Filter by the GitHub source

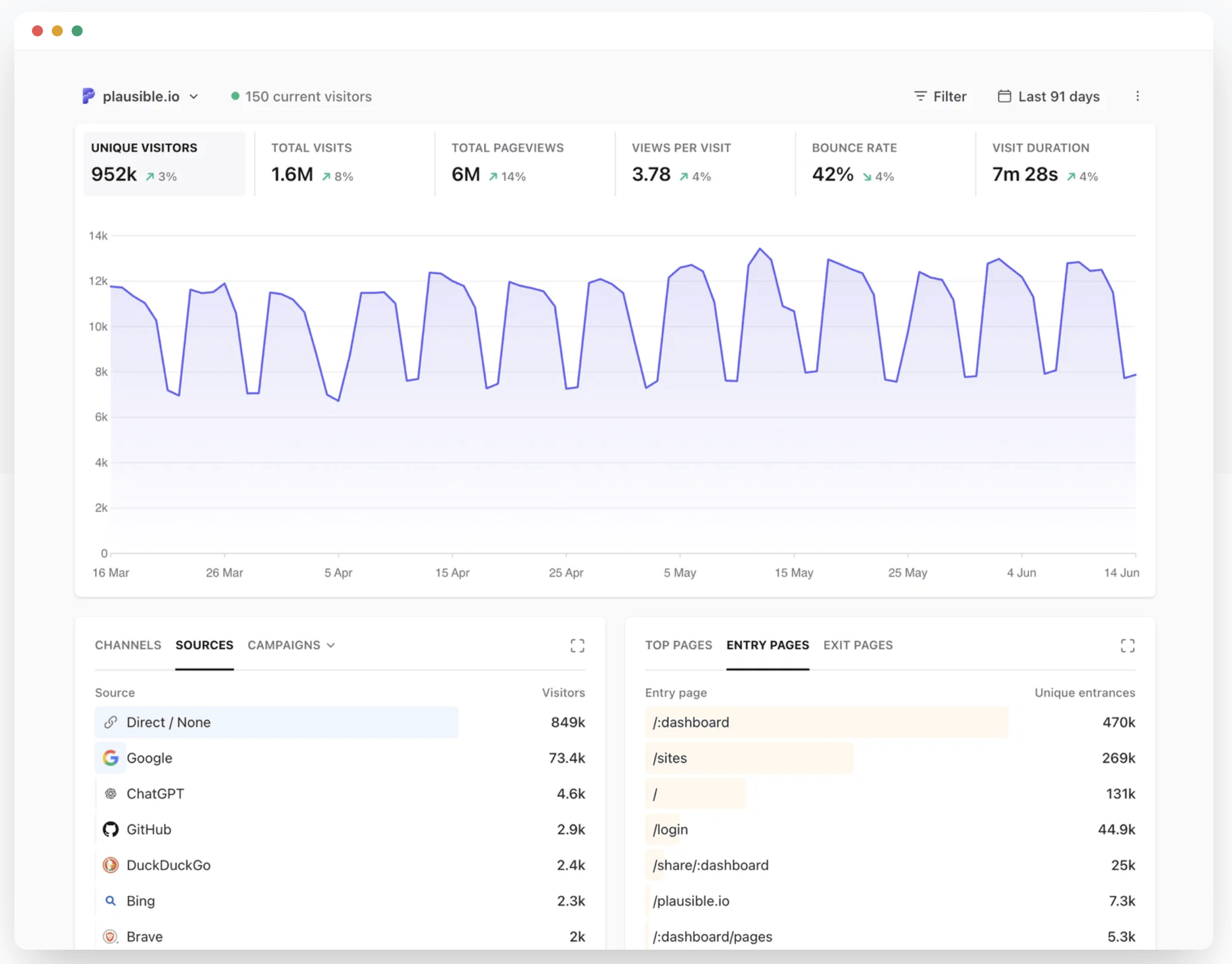tap(340, 829)
